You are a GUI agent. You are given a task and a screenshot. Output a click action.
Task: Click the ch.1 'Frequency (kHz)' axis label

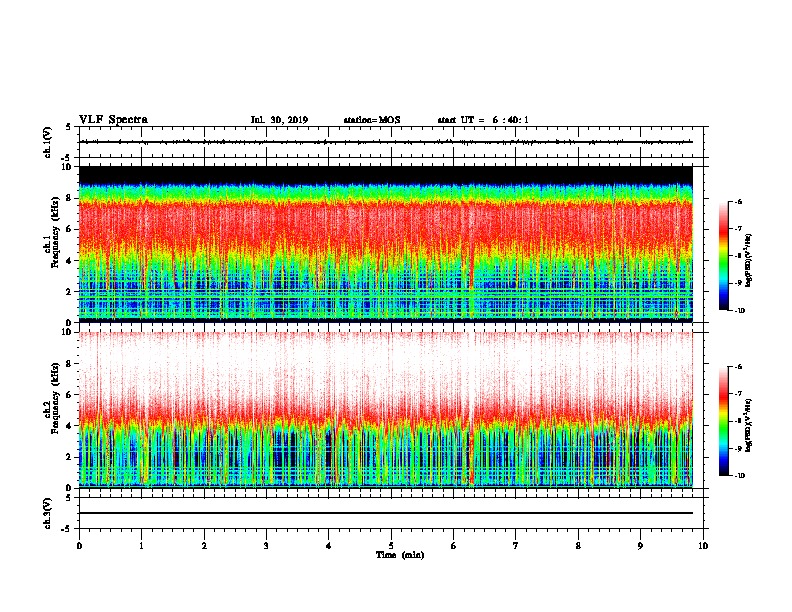tap(55, 232)
